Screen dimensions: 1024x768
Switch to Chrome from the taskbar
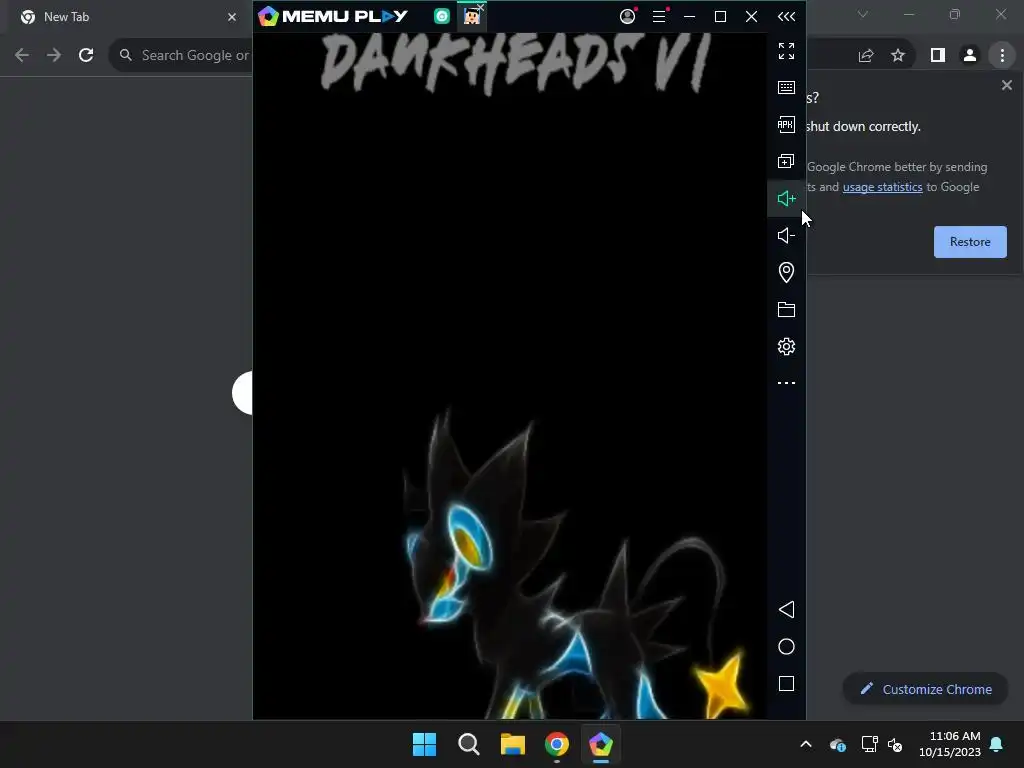tap(557, 744)
